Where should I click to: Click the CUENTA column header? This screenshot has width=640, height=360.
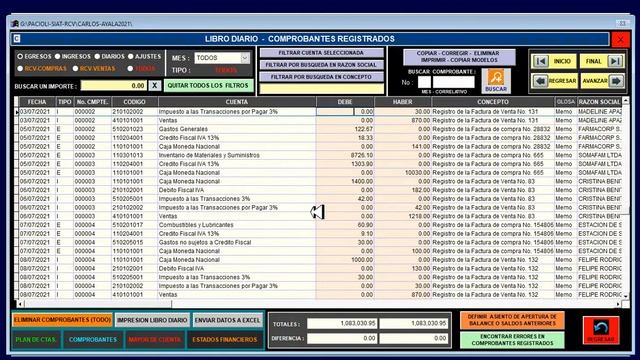coord(237,102)
